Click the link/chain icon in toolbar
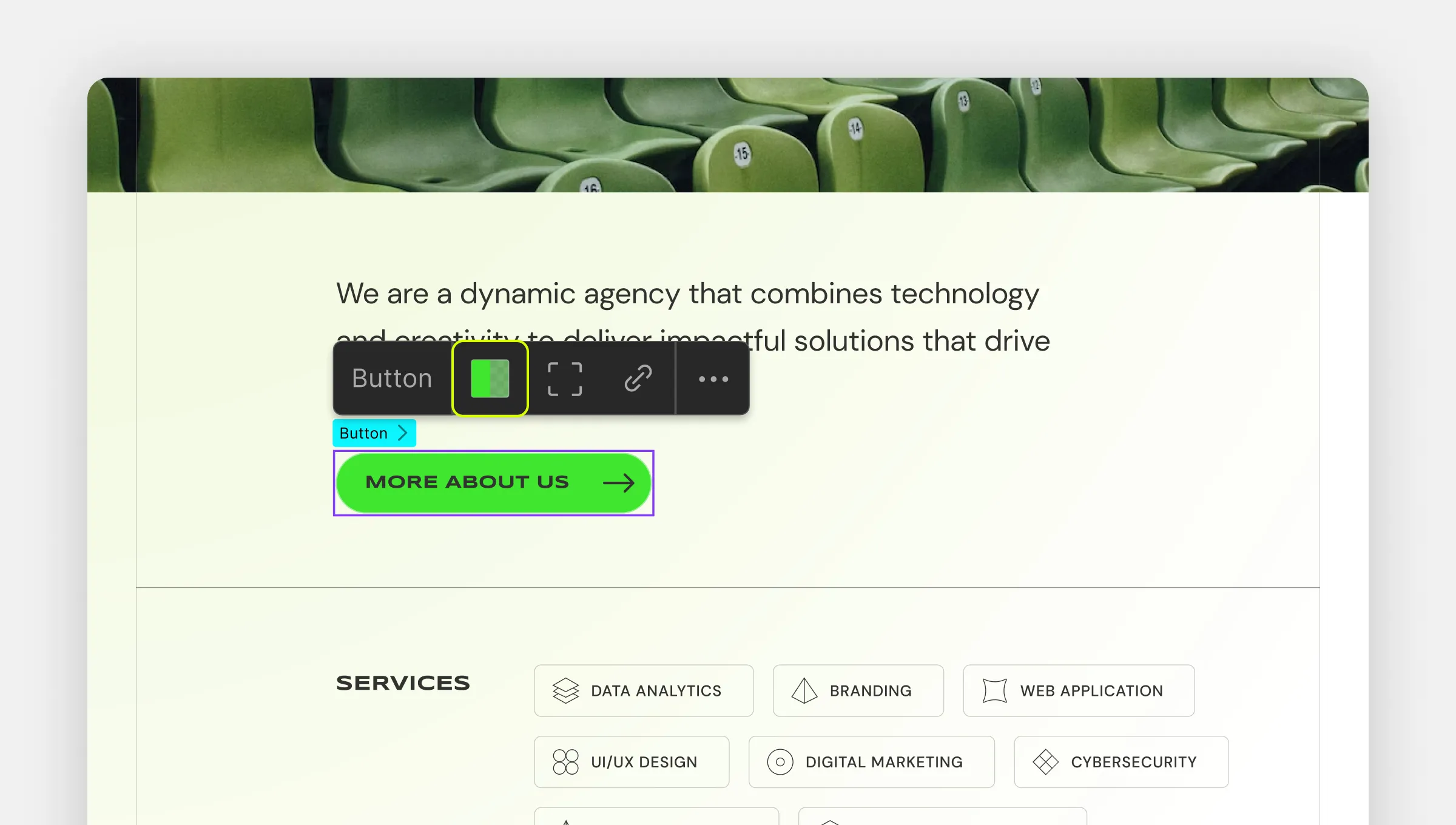 point(639,378)
